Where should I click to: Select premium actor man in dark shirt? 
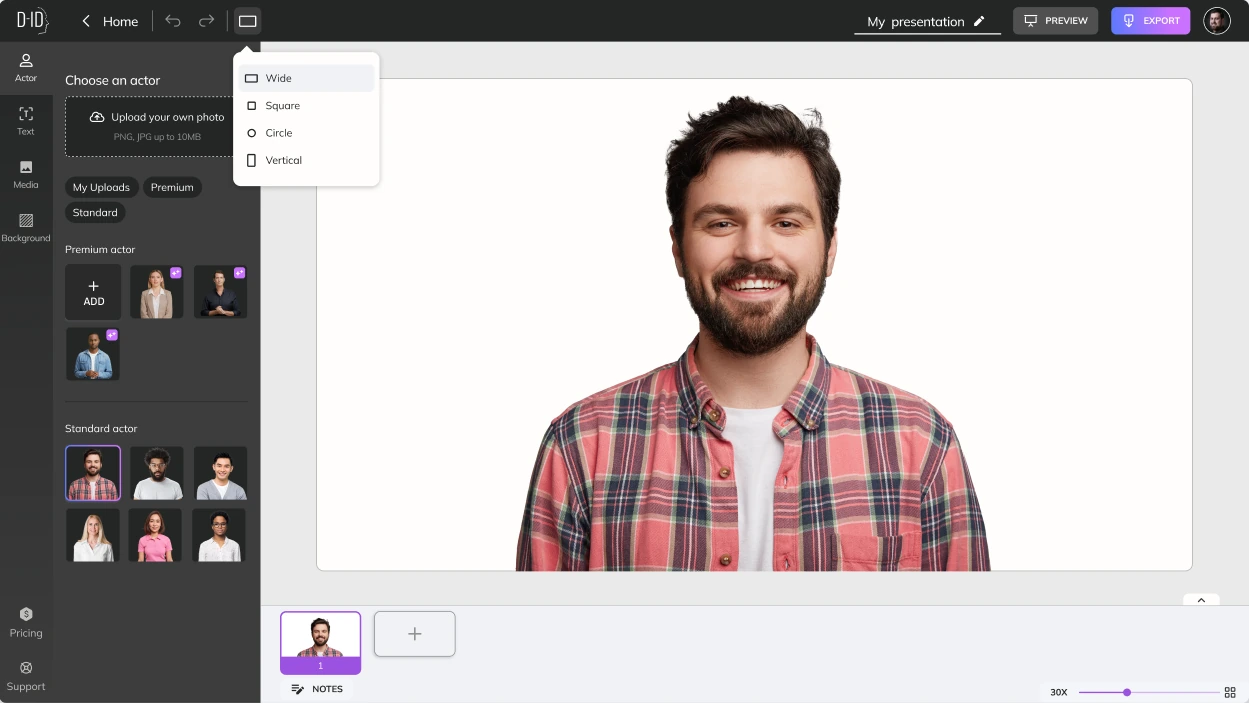pos(220,292)
